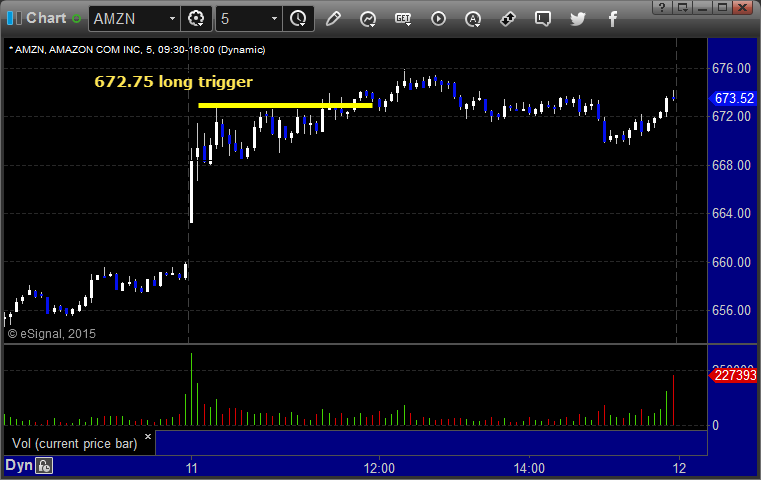Screen dimensions: 761x480
Task: Click the volume axis 0 label
Action: 715,426
